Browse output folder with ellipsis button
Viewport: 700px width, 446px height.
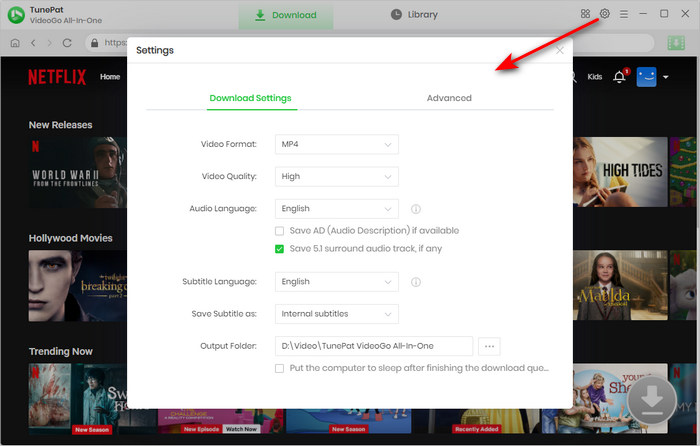pyautogui.click(x=489, y=346)
